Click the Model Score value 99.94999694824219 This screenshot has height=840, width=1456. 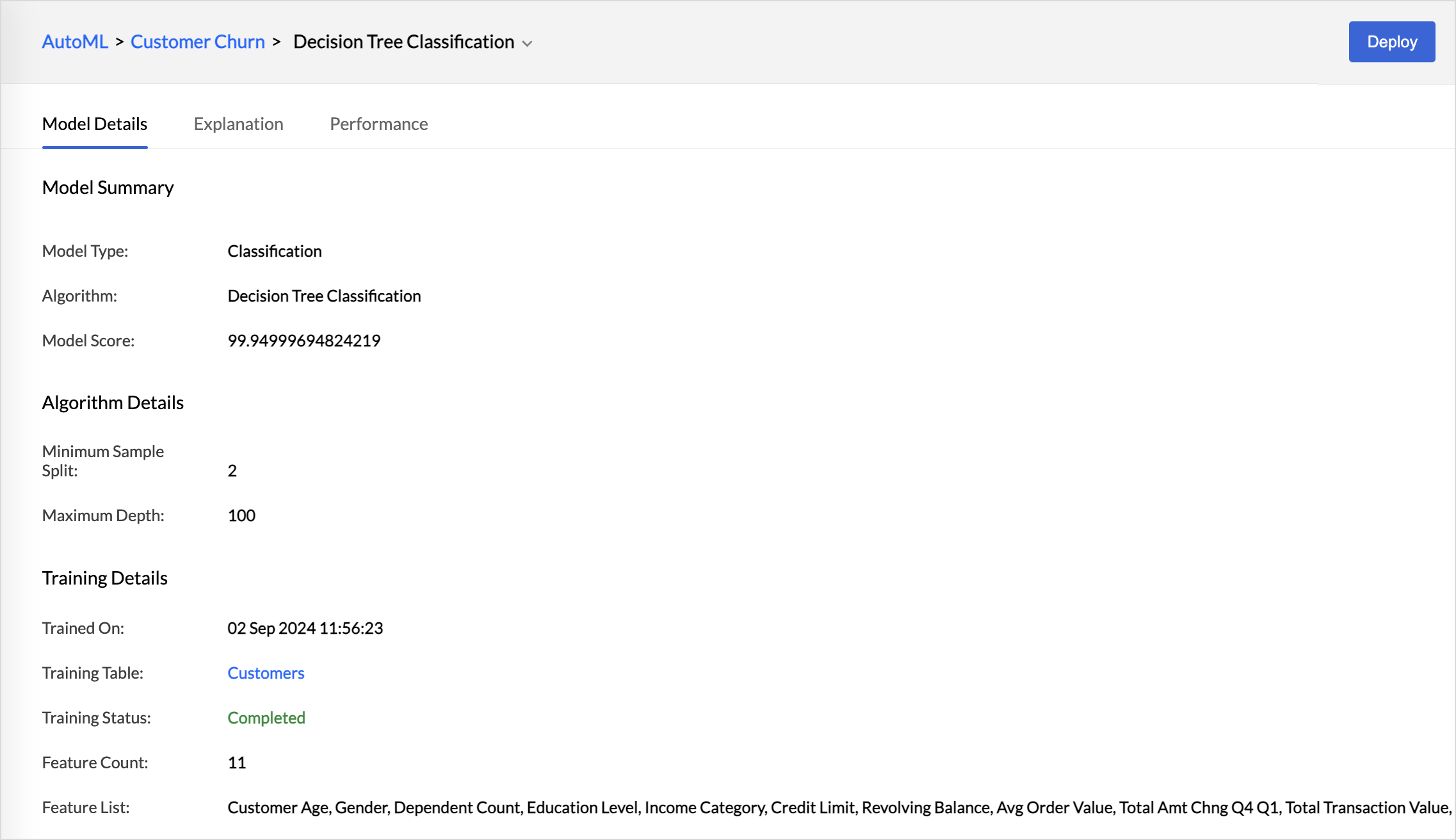point(304,341)
